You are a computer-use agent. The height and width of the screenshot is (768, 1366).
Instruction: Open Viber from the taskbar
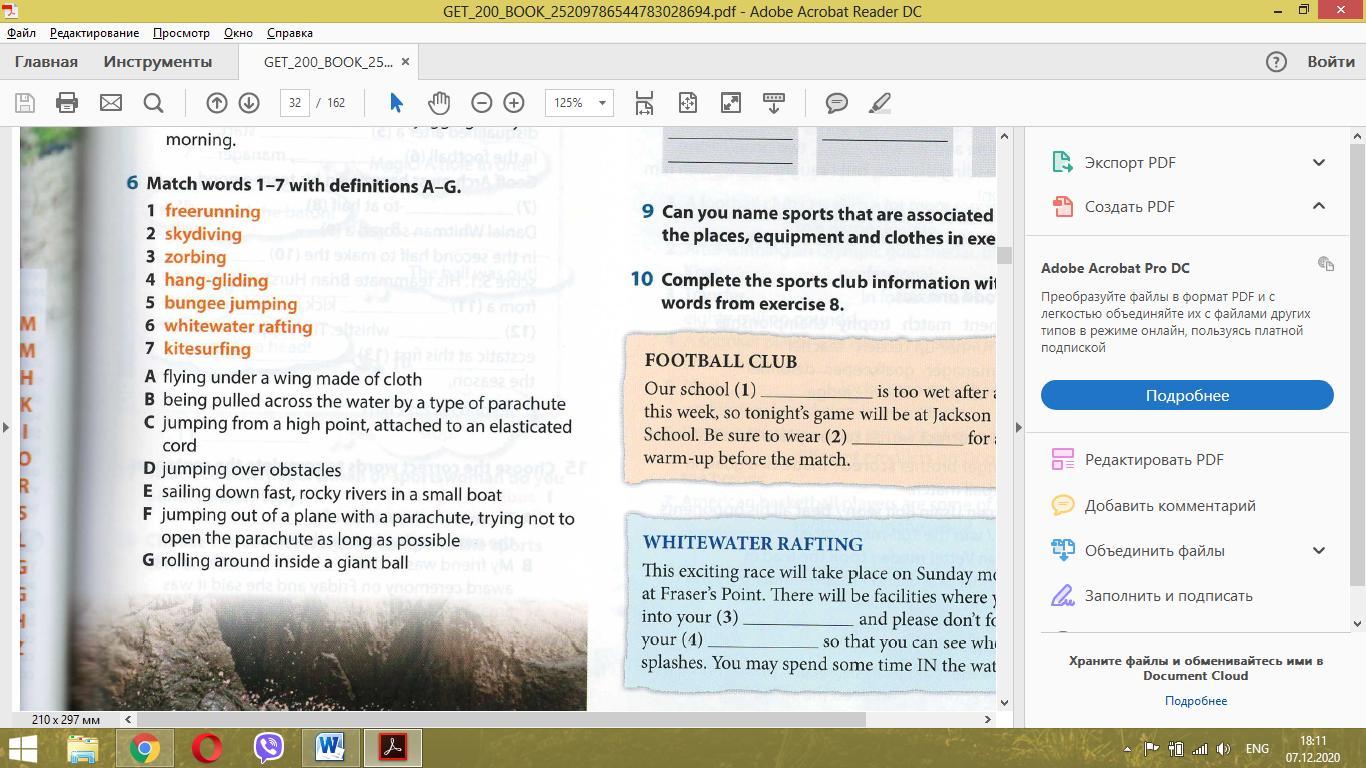(x=269, y=748)
